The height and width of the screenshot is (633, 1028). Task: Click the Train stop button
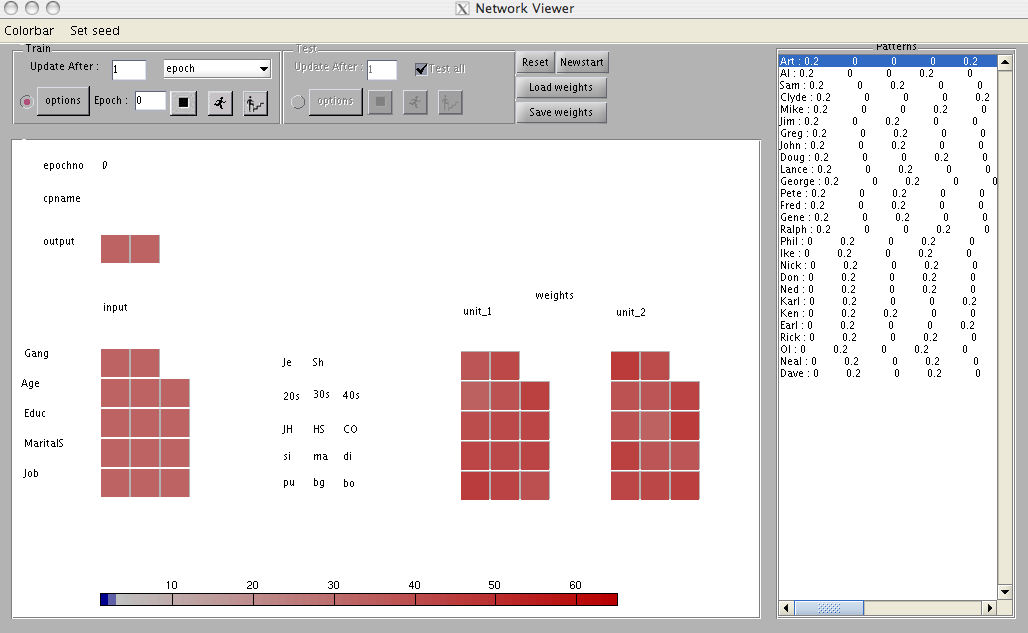pyautogui.click(x=183, y=102)
